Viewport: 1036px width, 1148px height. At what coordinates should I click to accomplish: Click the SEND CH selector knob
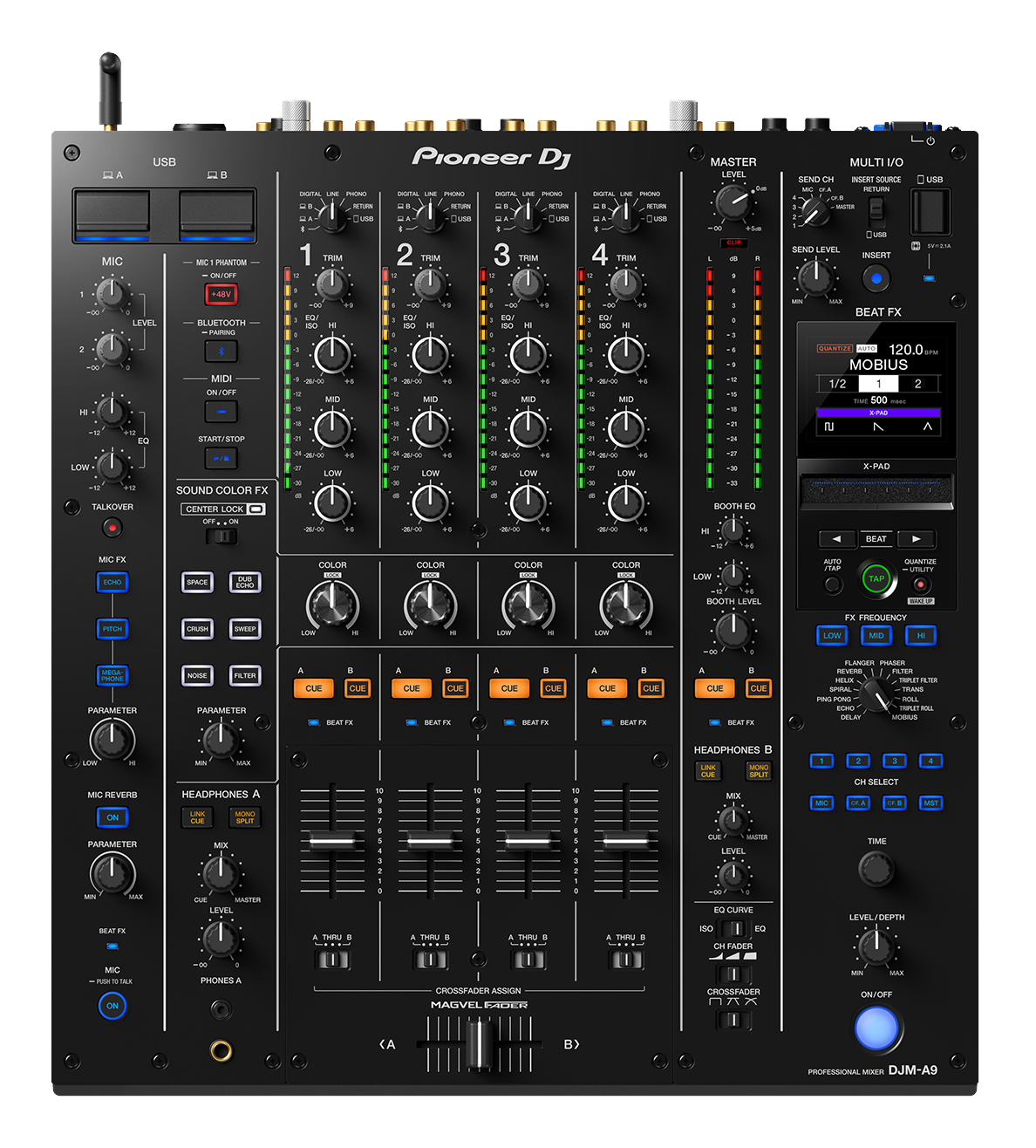point(814,210)
